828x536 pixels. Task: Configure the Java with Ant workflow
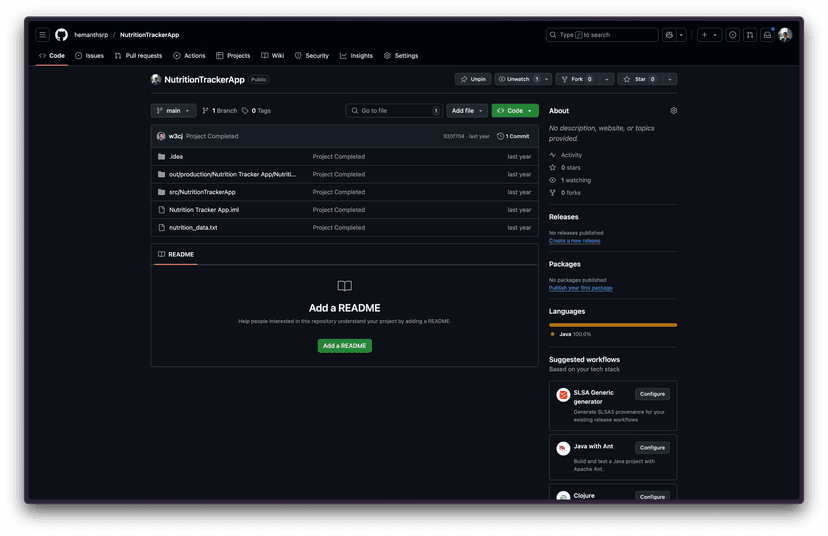652,448
